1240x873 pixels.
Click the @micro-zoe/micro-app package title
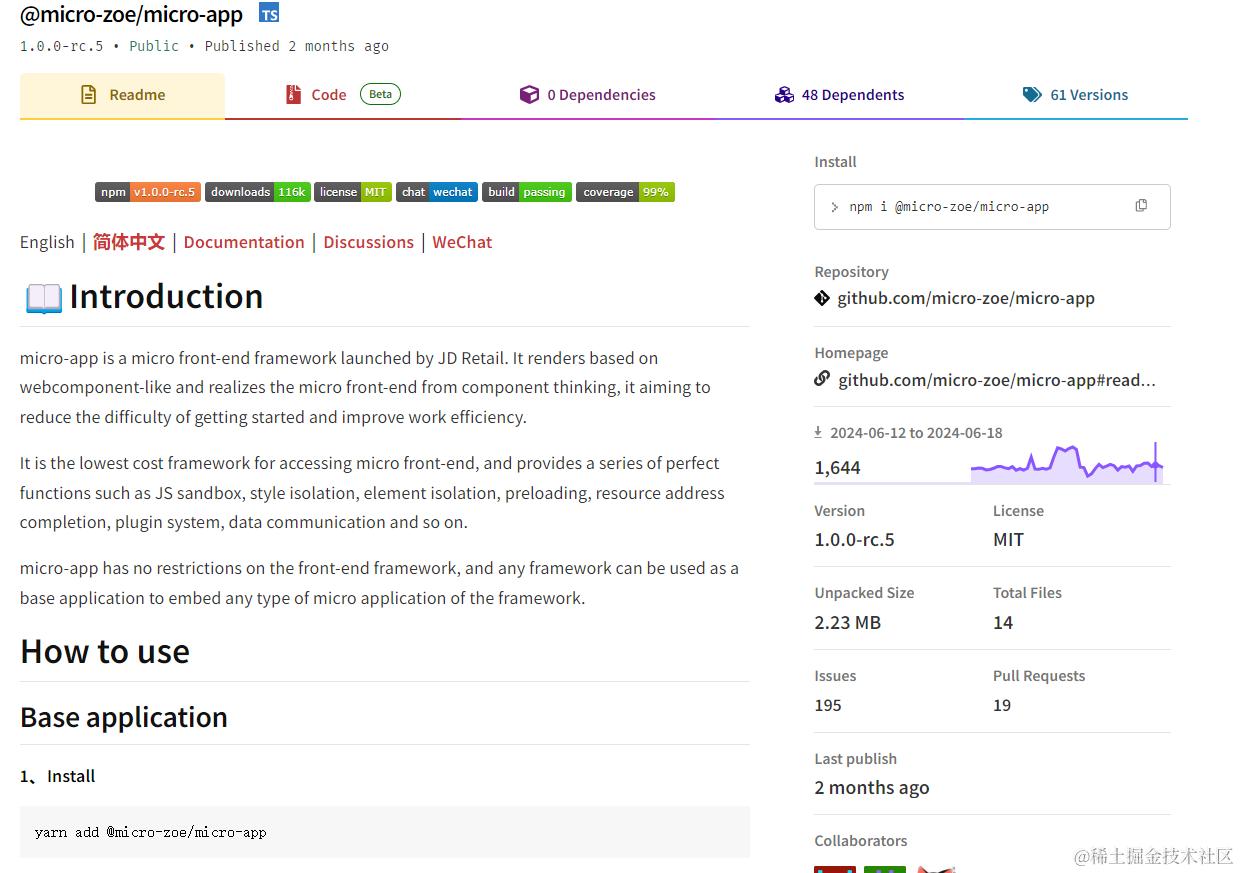(x=131, y=15)
